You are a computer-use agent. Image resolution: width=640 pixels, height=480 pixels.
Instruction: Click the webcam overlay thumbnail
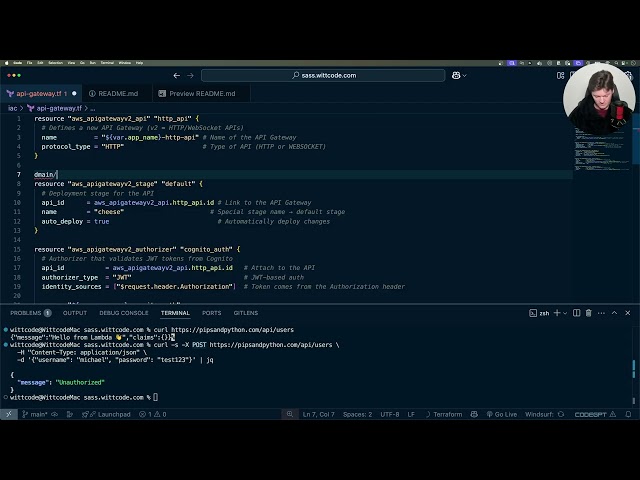(x=599, y=100)
